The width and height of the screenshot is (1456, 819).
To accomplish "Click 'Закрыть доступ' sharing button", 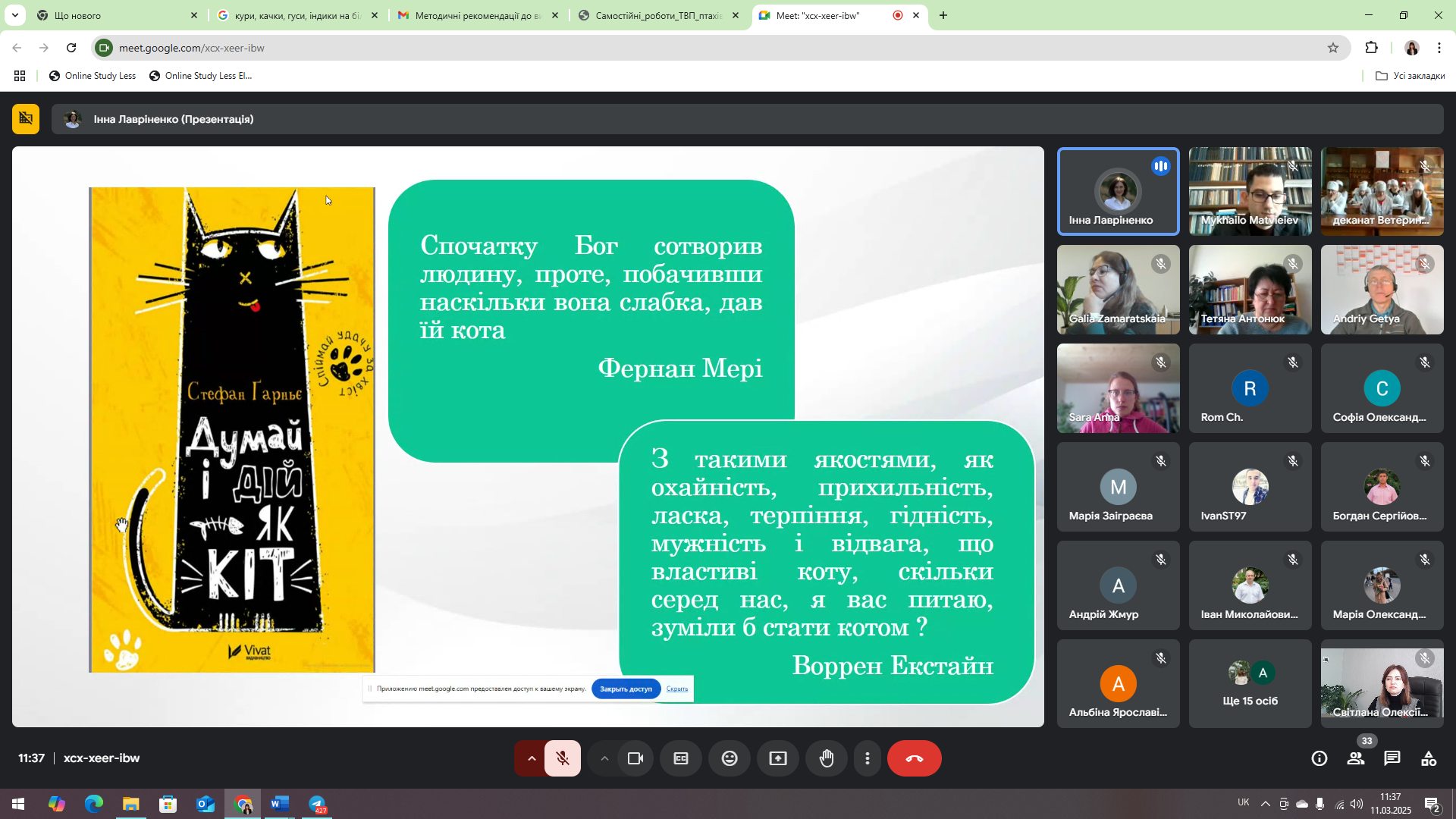I will (626, 689).
